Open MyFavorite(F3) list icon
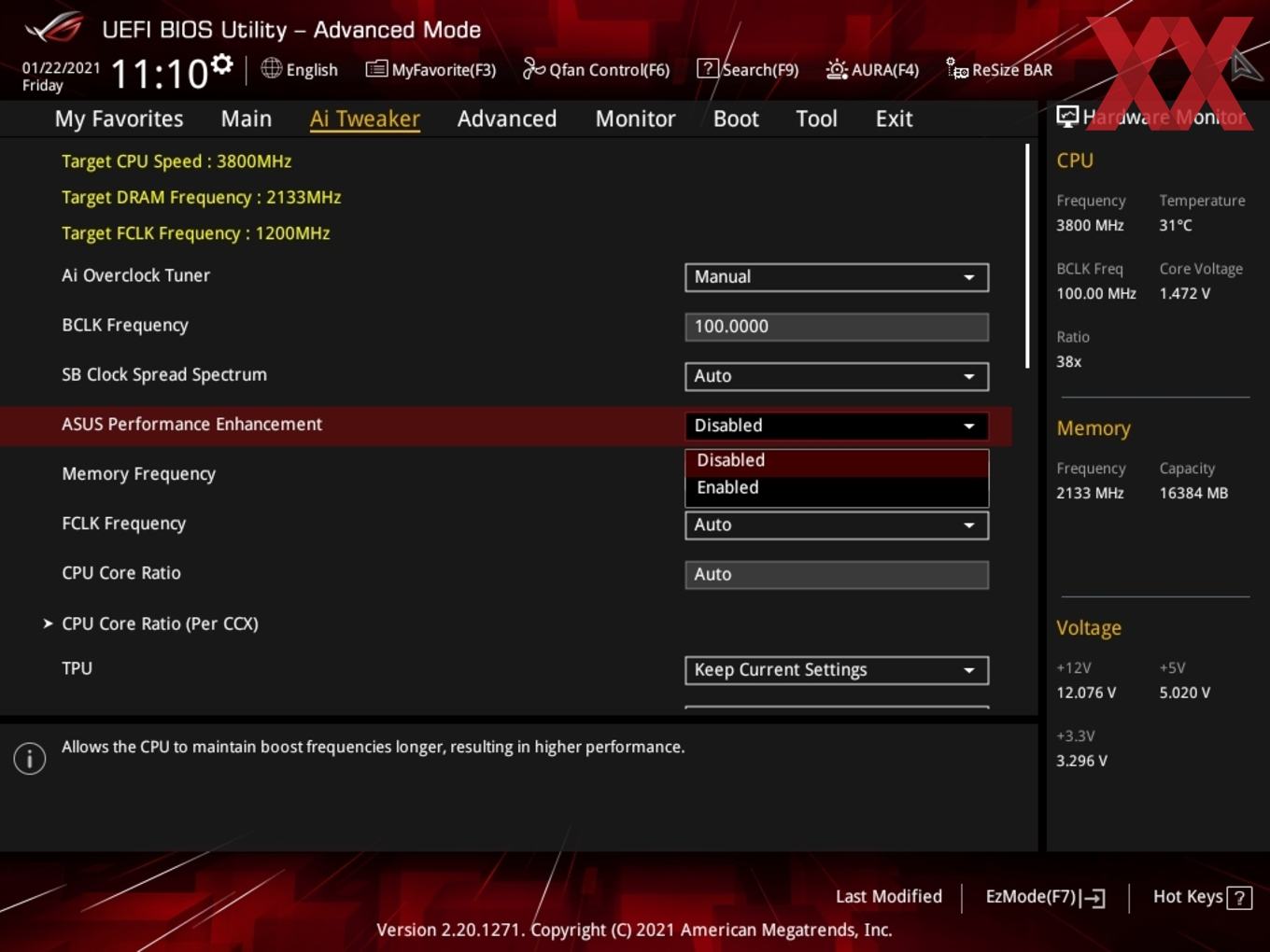This screenshot has width=1270, height=952. click(x=376, y=69)
